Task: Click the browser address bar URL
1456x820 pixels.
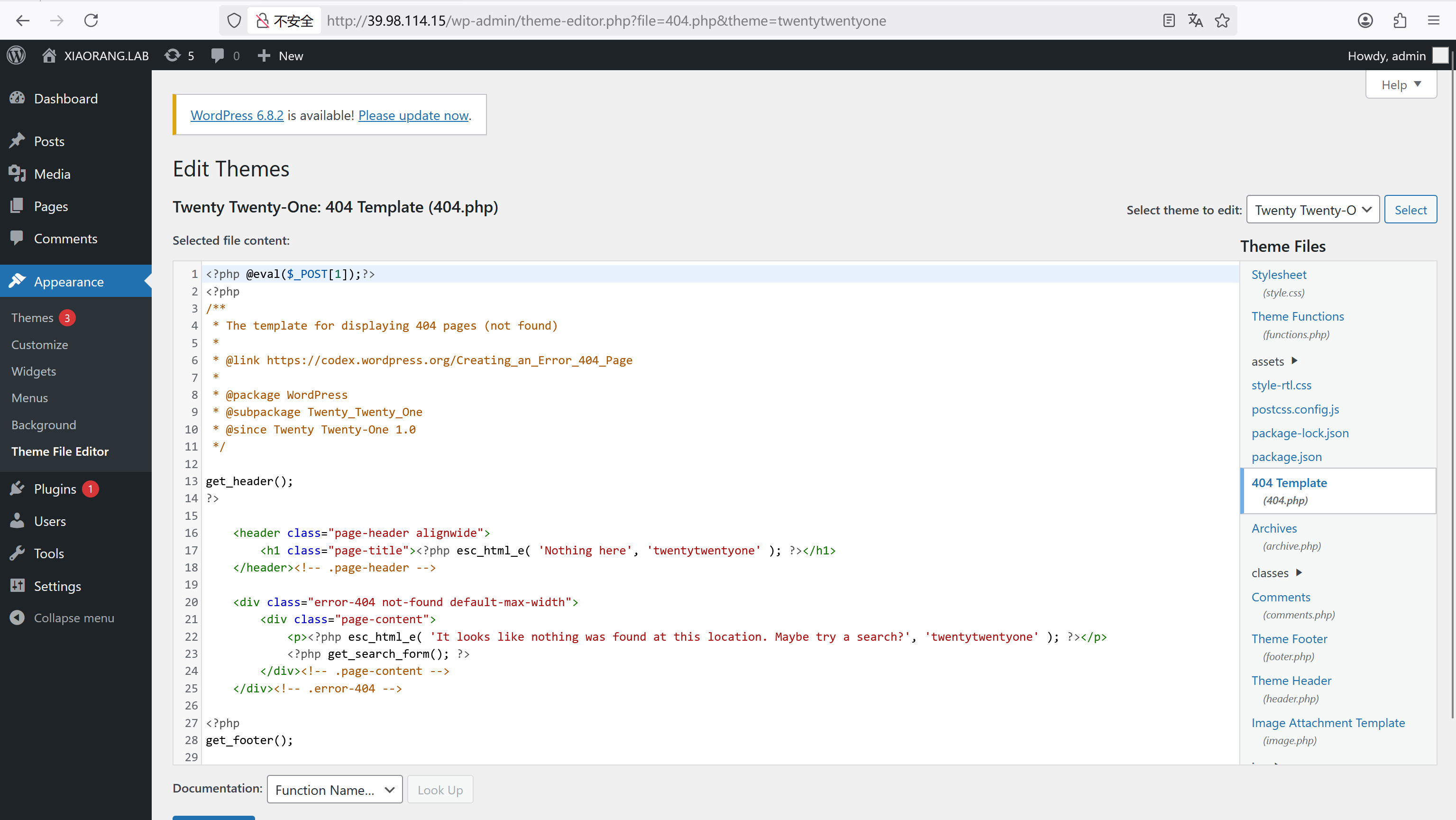Action: point(606,21)
